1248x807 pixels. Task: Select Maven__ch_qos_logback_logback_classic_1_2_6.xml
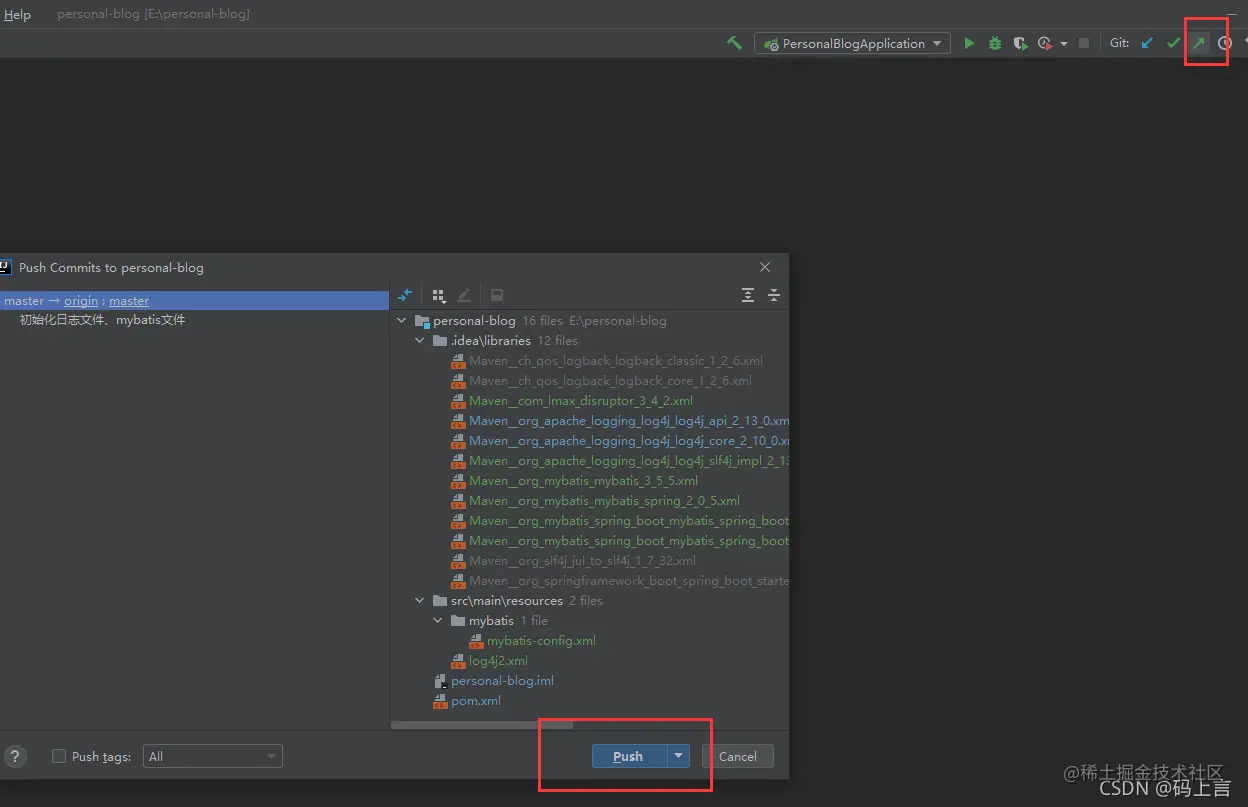616,361
